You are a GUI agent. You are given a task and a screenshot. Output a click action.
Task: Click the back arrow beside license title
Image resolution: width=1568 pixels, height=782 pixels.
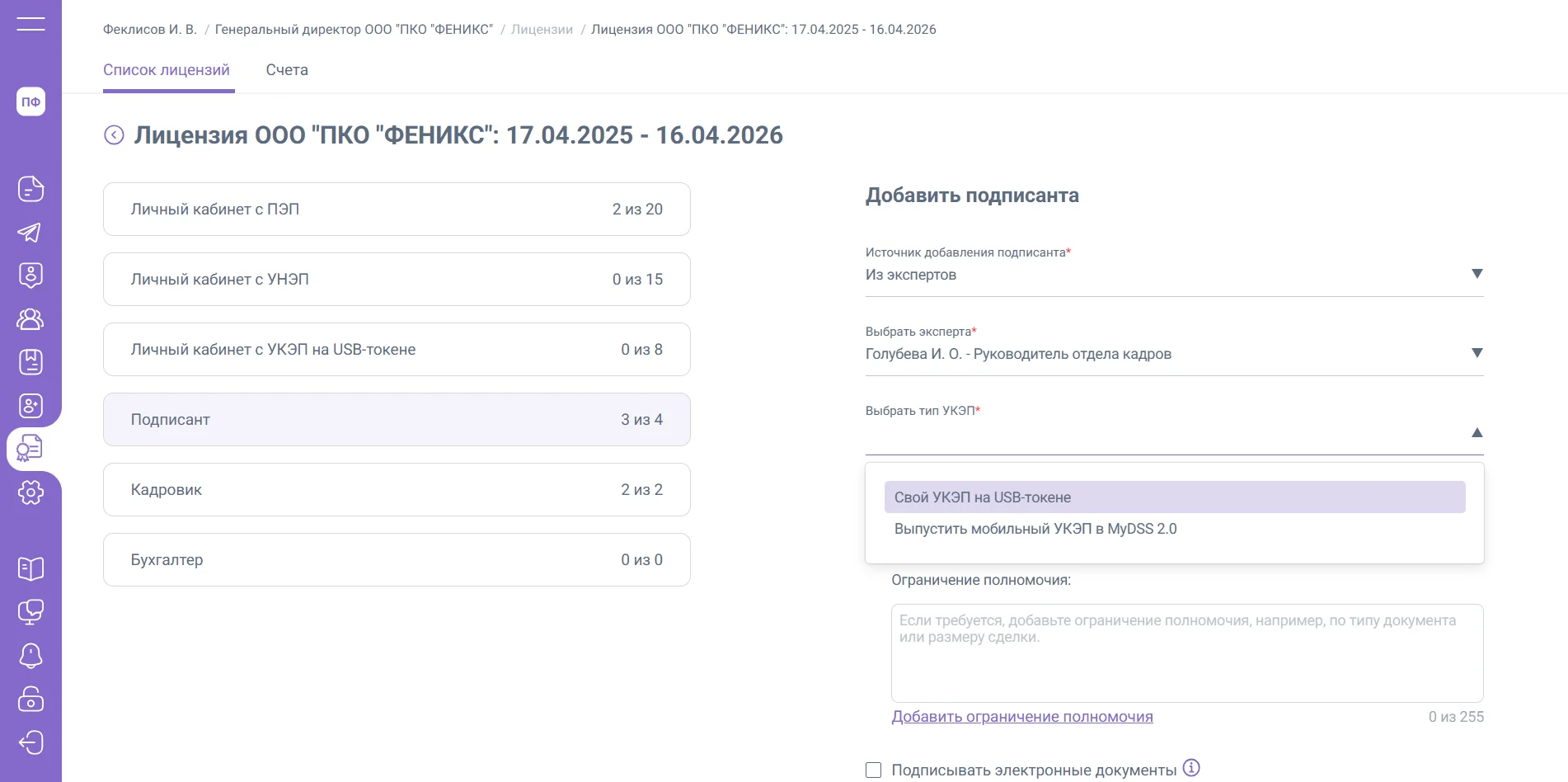coord(114,135)
